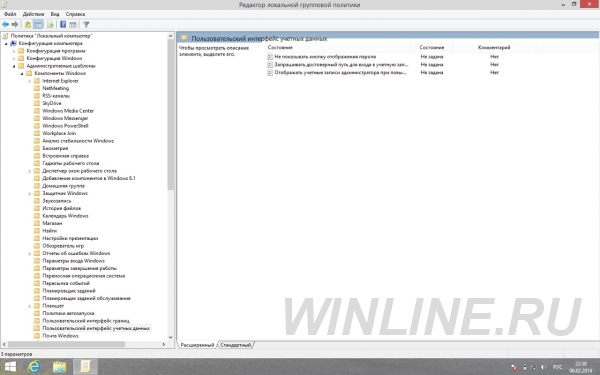
Task: Expand the 'Планшет' tree node
Action: click(x=29, y=306)
